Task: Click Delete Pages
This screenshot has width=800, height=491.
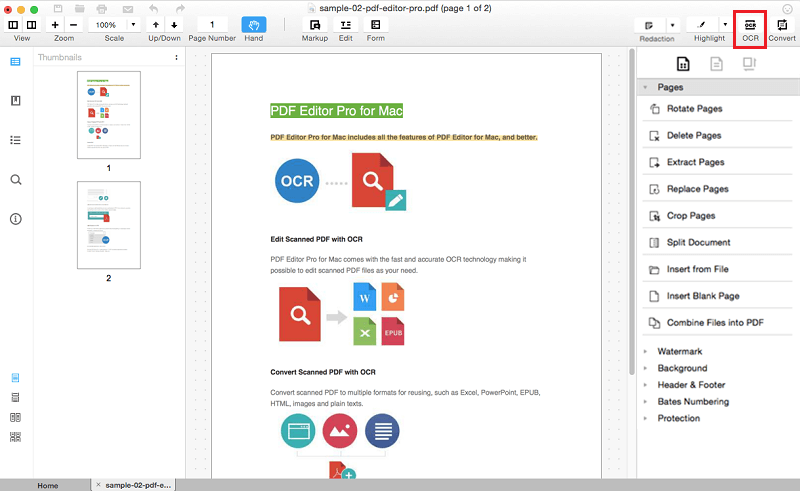Action: (717, 135)
